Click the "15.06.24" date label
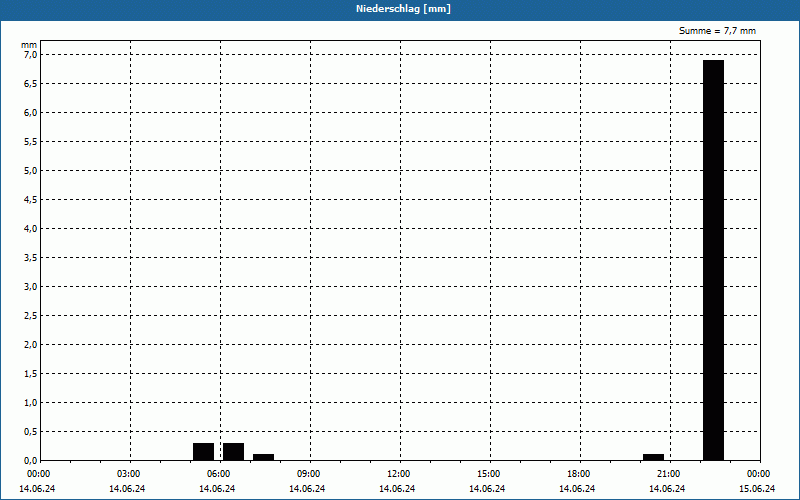 757,489
